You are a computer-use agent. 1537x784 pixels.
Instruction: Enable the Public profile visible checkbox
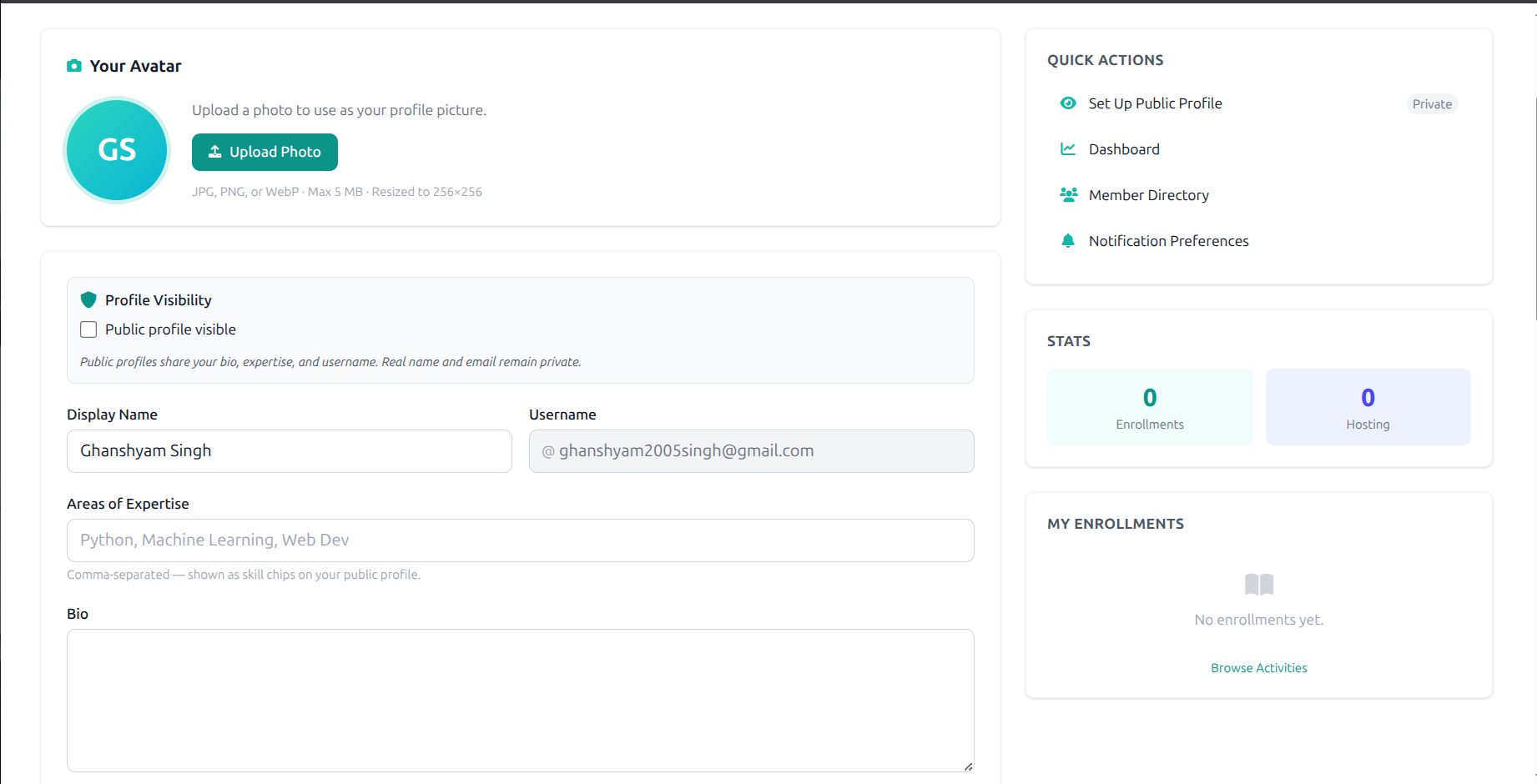(x=88, y=329)
